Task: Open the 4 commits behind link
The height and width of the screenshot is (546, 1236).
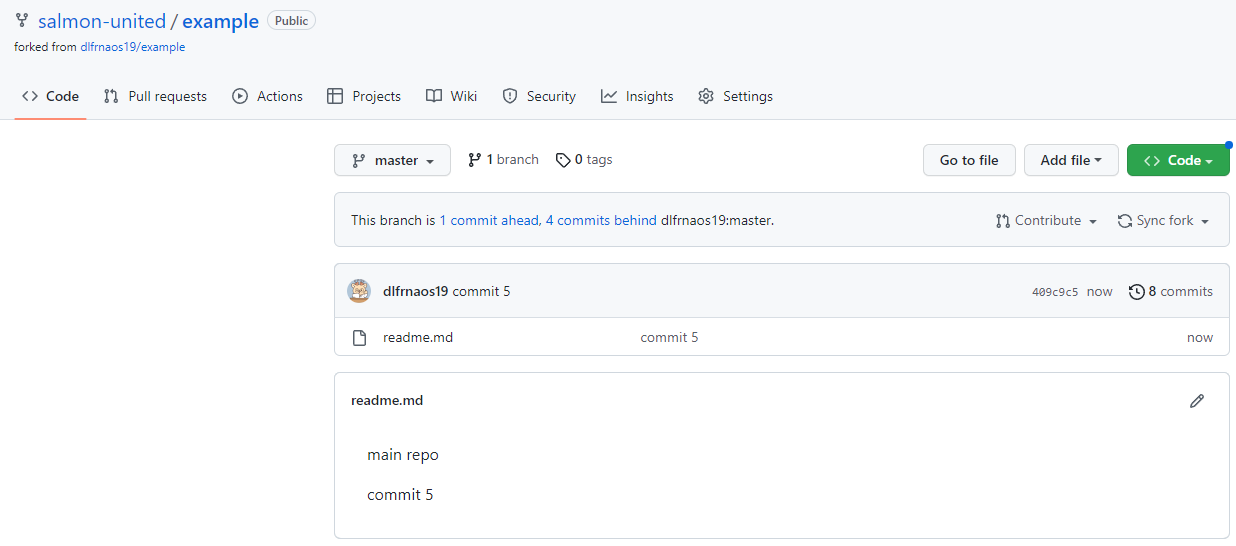Action: point(601,221)
